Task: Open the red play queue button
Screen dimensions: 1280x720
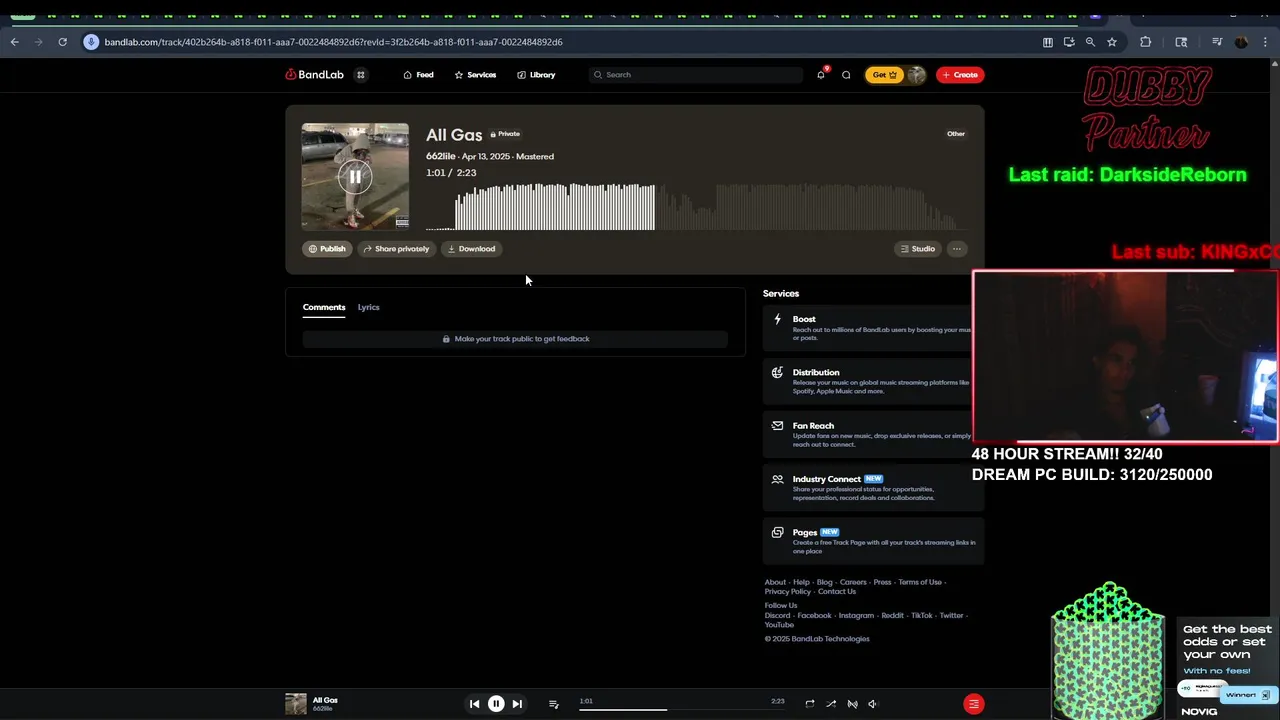Action: point(974,704)
